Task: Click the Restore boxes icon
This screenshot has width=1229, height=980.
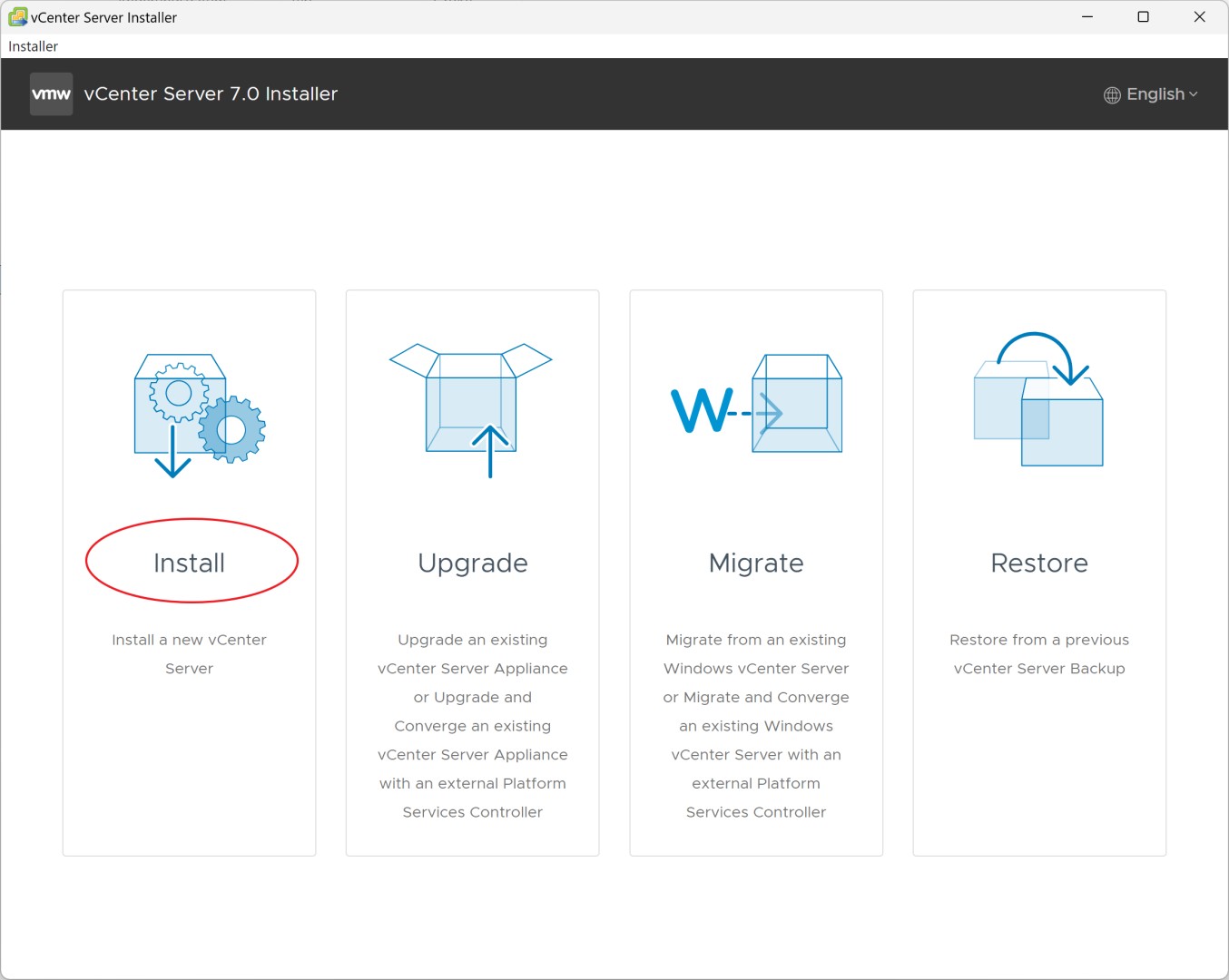Action: point(1038,399)
